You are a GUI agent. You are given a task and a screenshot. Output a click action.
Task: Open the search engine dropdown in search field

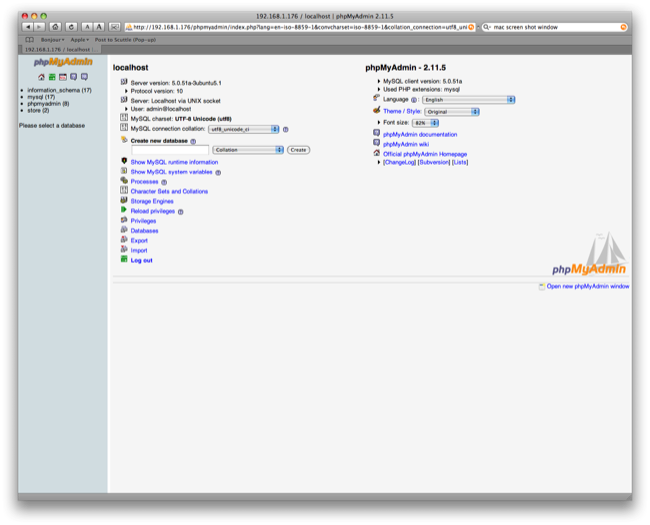coord(487,27)
